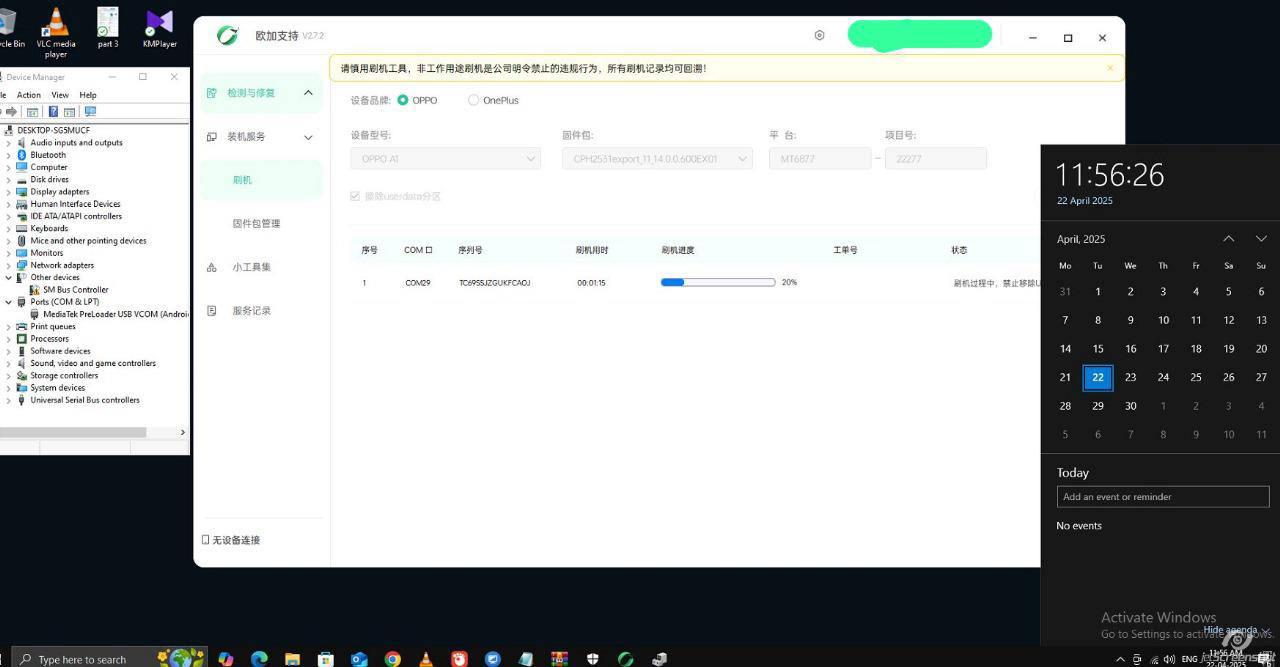The width and height of the screenshot is (1280, 667).
Task: Select the OnePlus brand radio button
Action: click(x=474, y=100)
